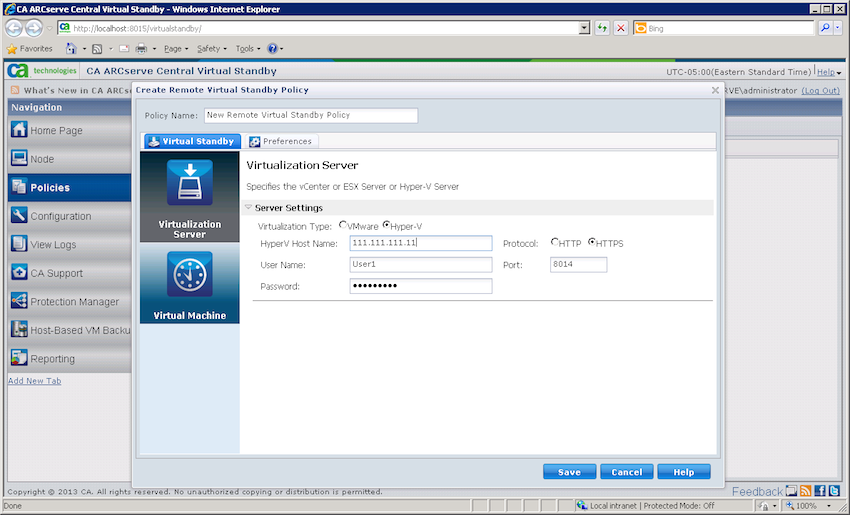
Task: Click the CA technologies logo
Action: click(42, 70)
